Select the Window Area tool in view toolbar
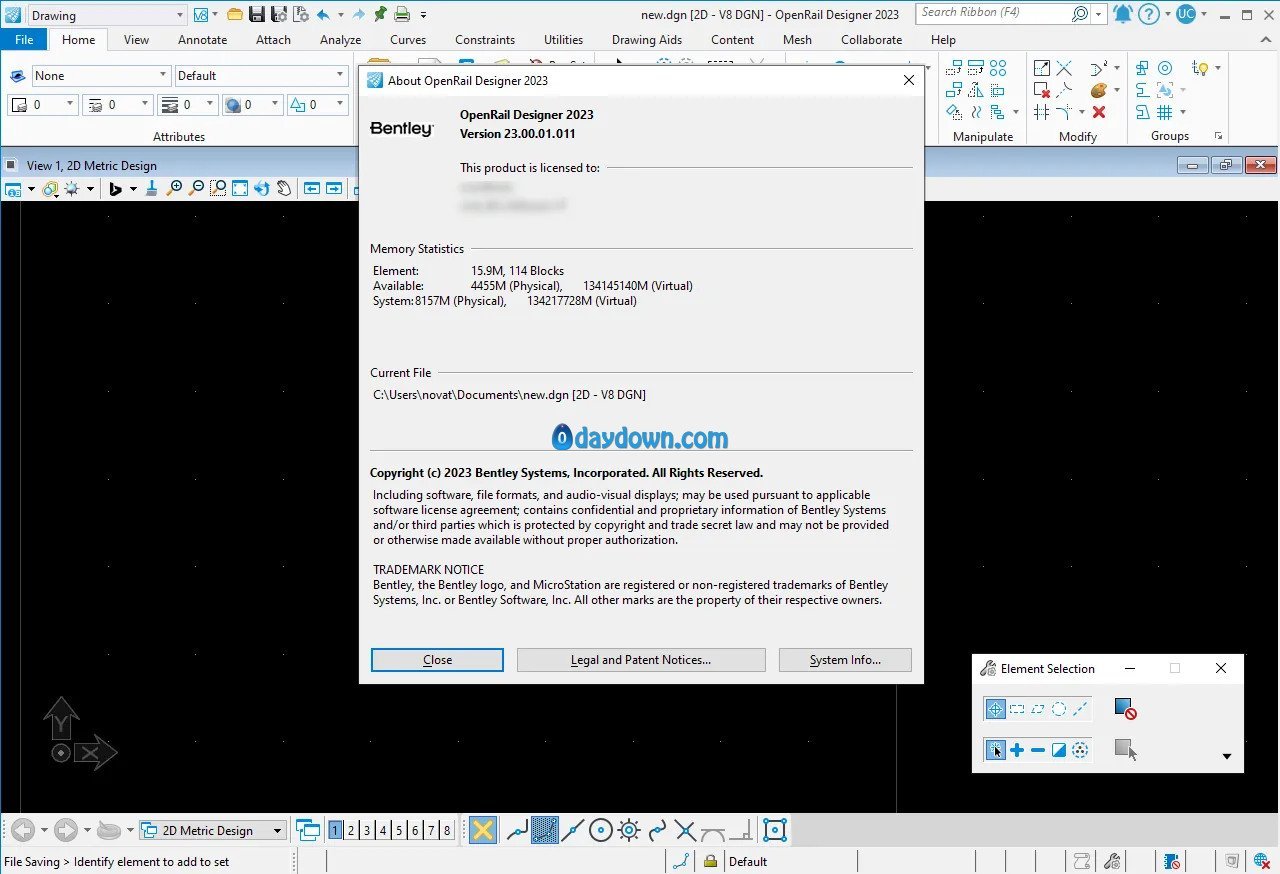1280x874 pixels. (x=218, y=187)
